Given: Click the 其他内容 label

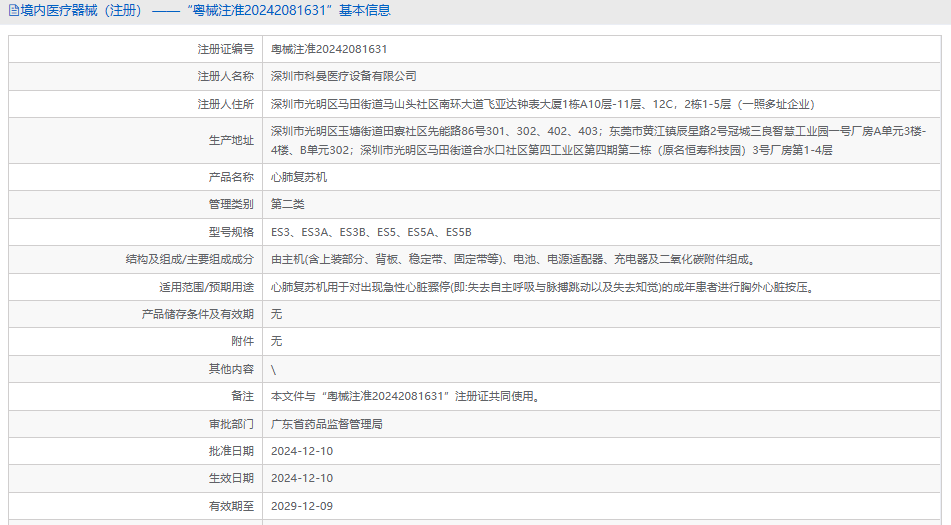Looking at the screenshot, I should [231, 369].
